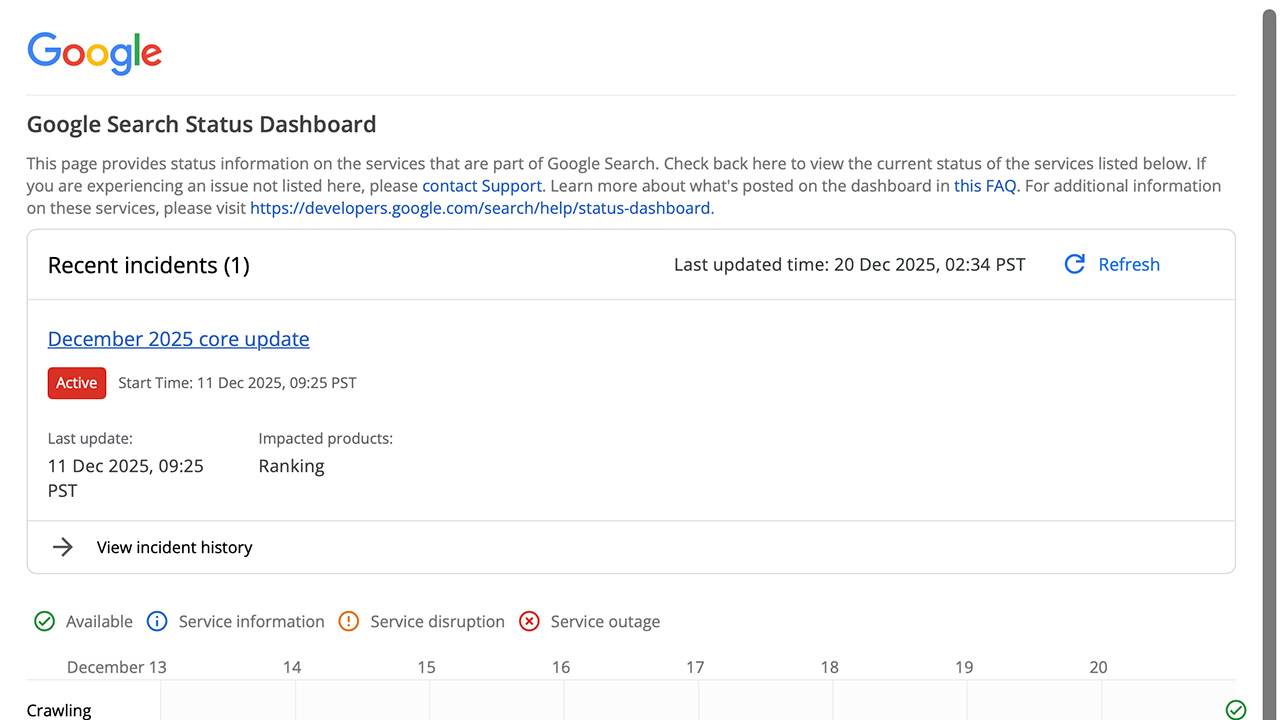This screenshot has height=720, width=1280.
Task: Click the Crawling service row label
Action: coord(59,710)
